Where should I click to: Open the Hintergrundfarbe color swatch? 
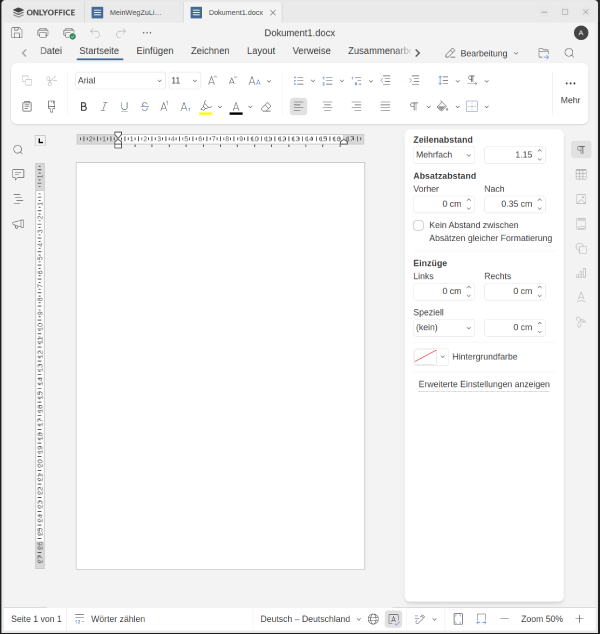click(x=426, y=356)
